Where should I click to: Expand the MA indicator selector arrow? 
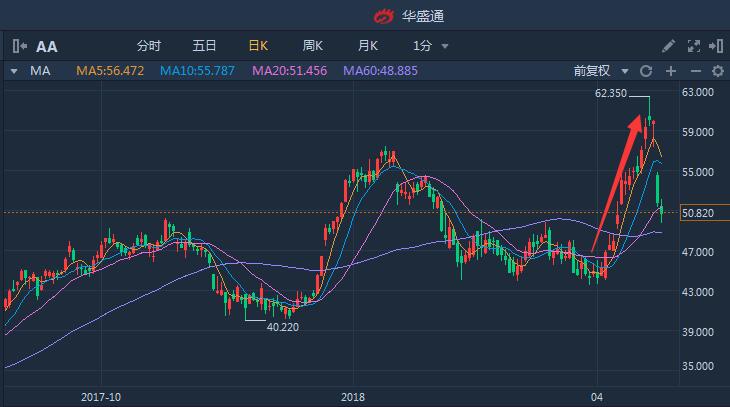click(x=14, y=71)
